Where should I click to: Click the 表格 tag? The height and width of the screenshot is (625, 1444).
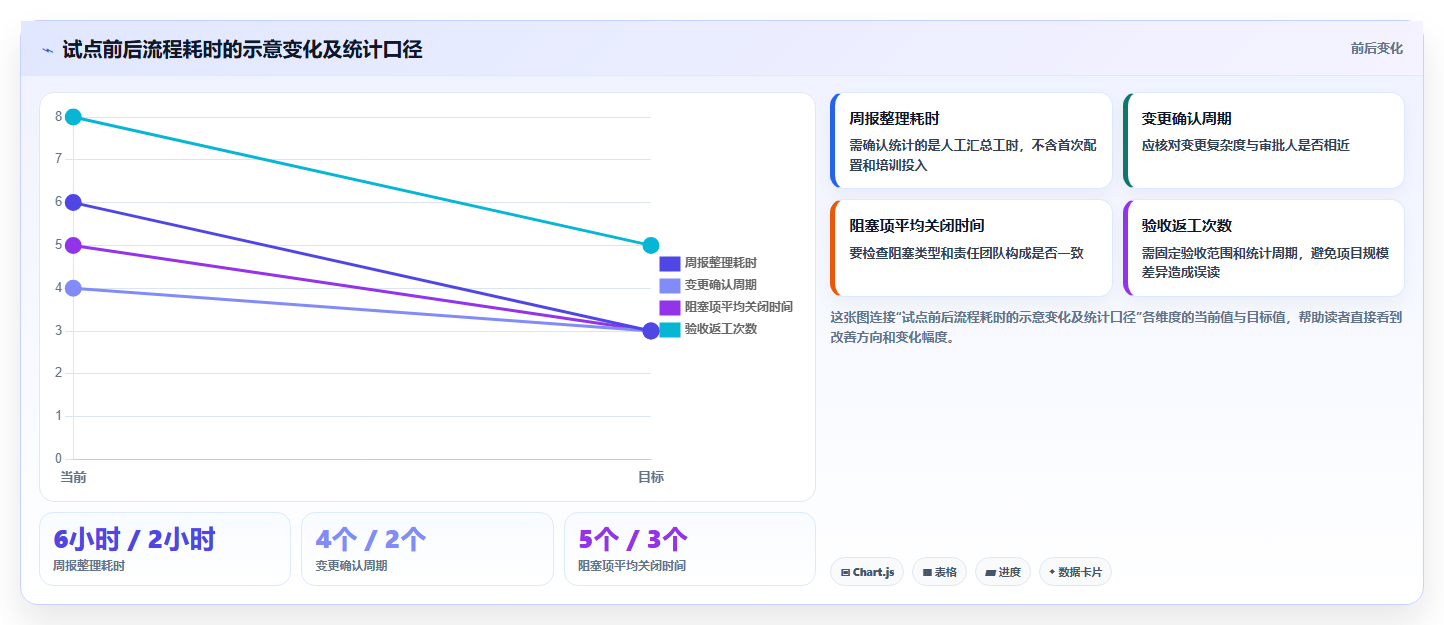point(939,572)
